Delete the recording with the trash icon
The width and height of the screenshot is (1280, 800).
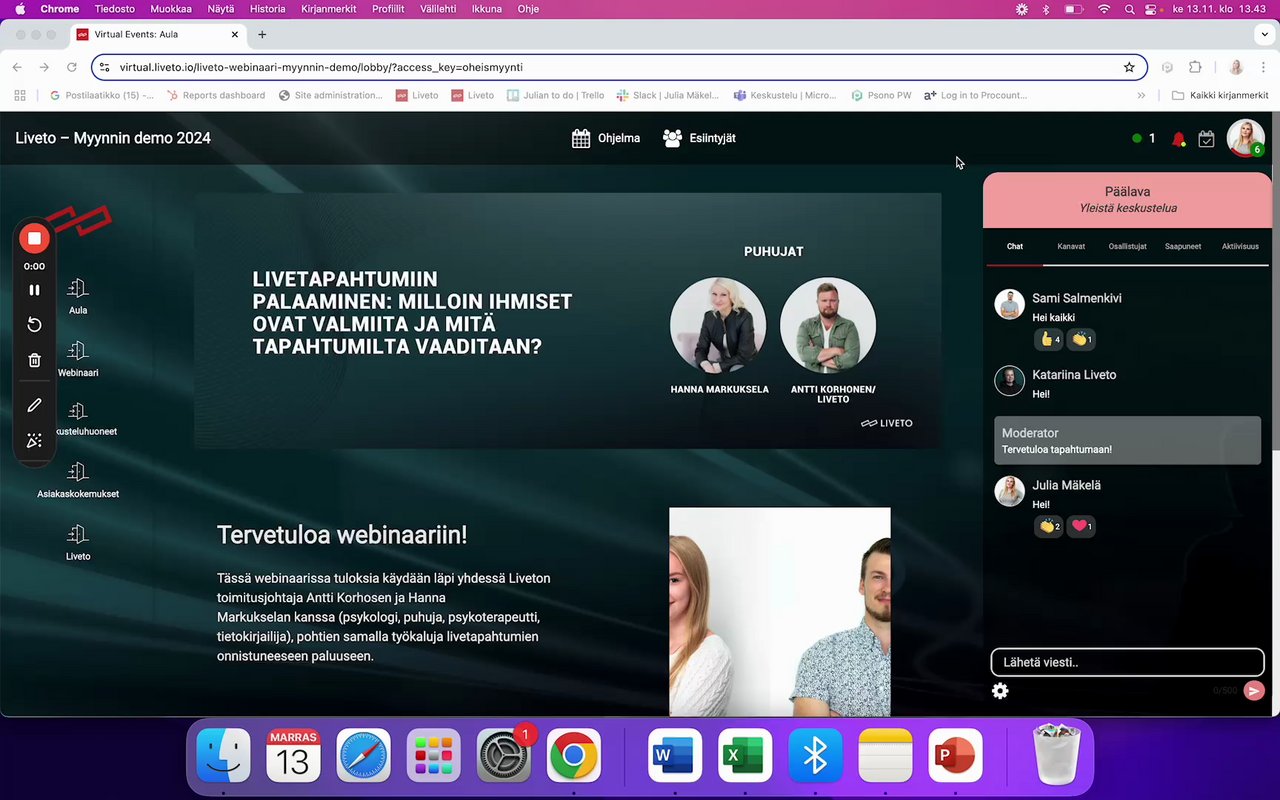pyautogui.click(x=34, y=360)
